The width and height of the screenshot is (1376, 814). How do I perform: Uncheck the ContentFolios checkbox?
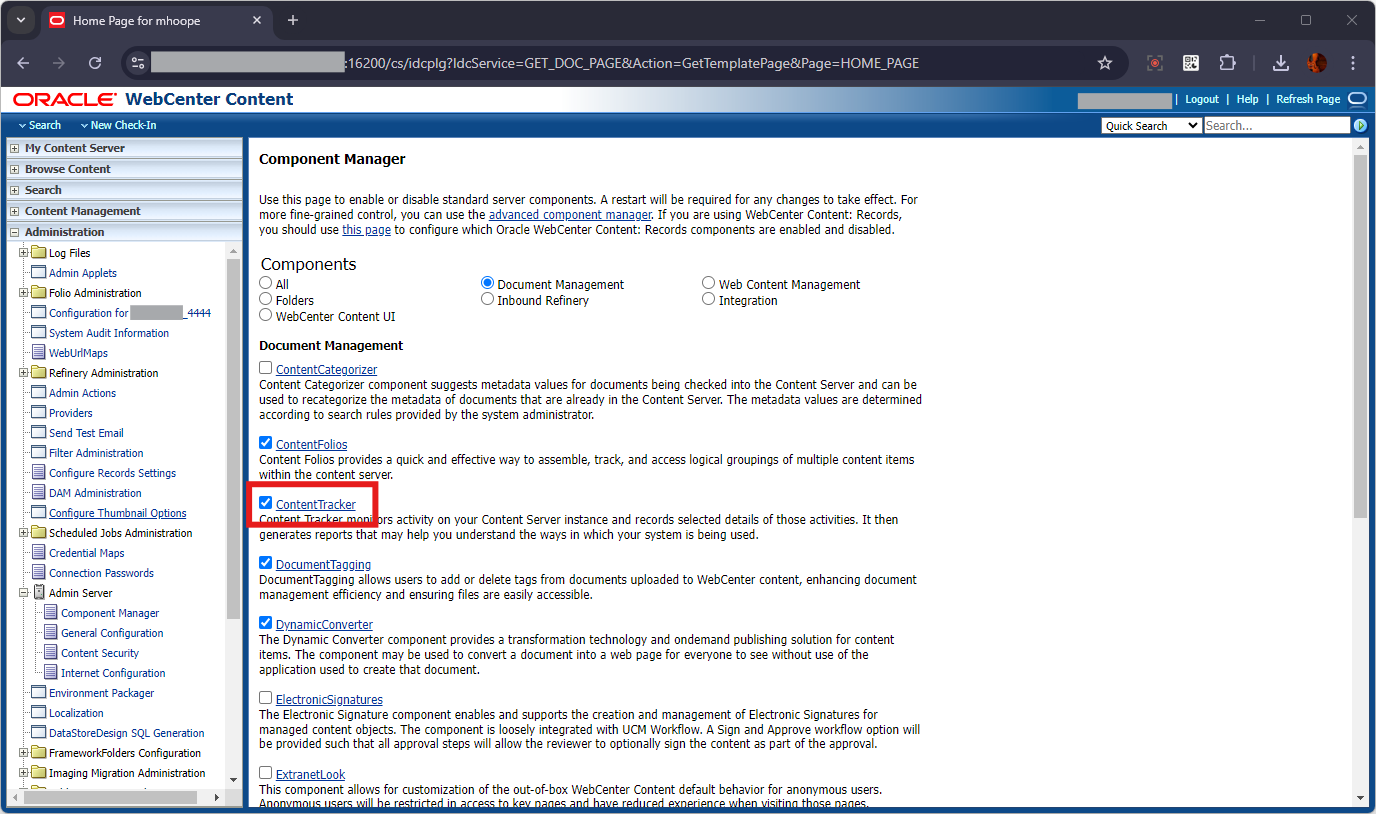pyautogui.click(x=266, y=443)
